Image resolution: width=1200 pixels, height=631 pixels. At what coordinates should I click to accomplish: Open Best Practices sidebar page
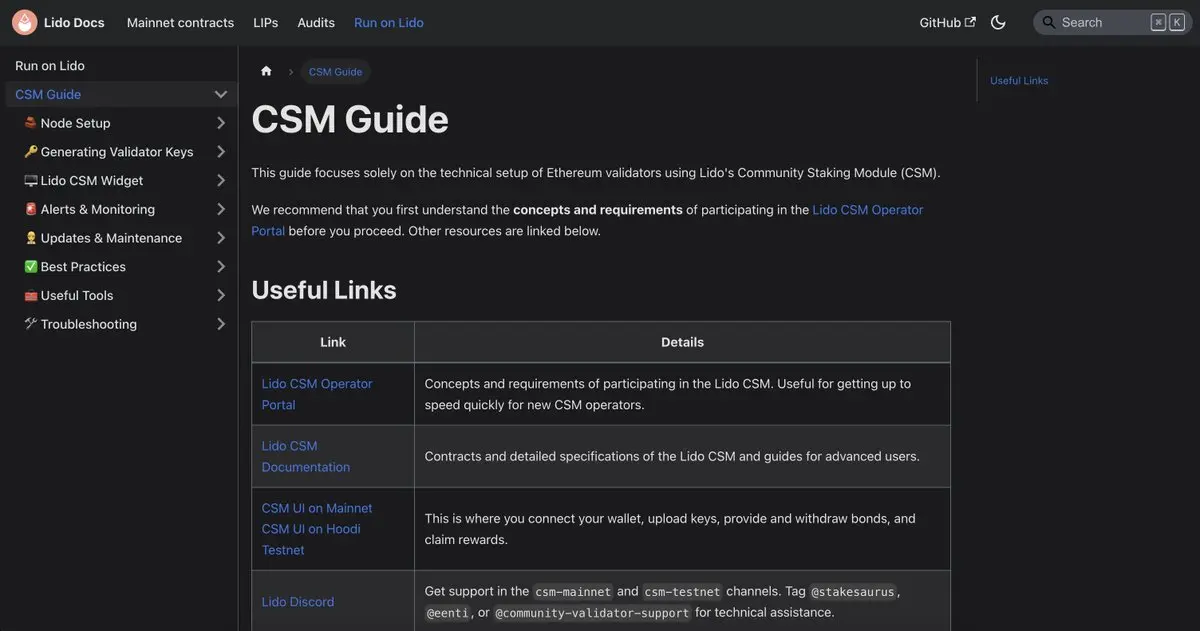pyautogui.click(x=75, y=267)
